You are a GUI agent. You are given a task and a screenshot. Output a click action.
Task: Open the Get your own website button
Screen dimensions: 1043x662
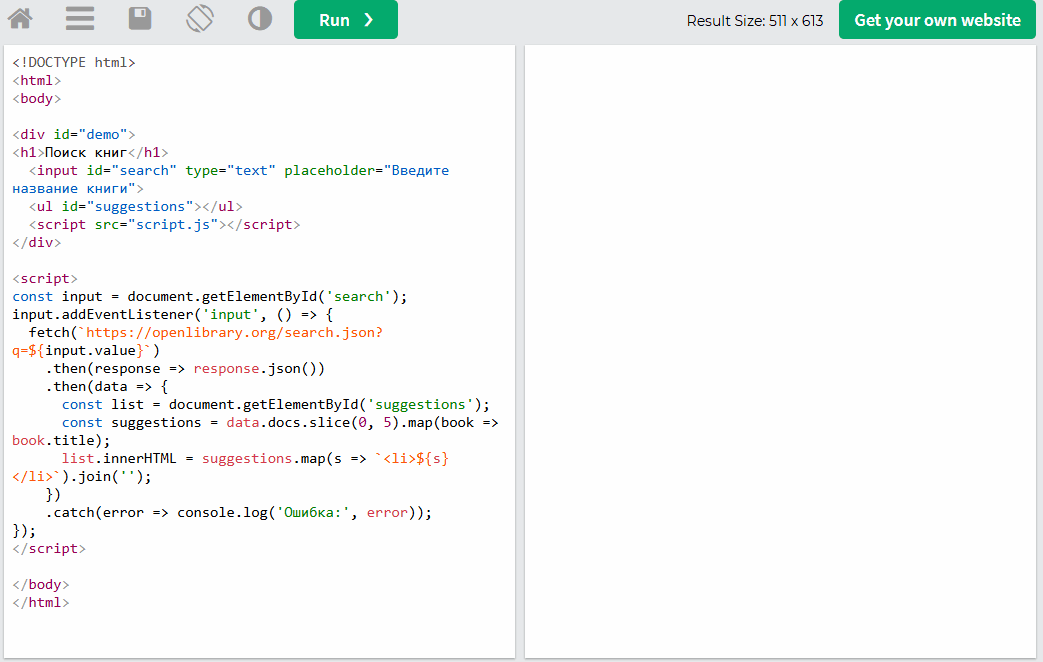coord(937,19)
